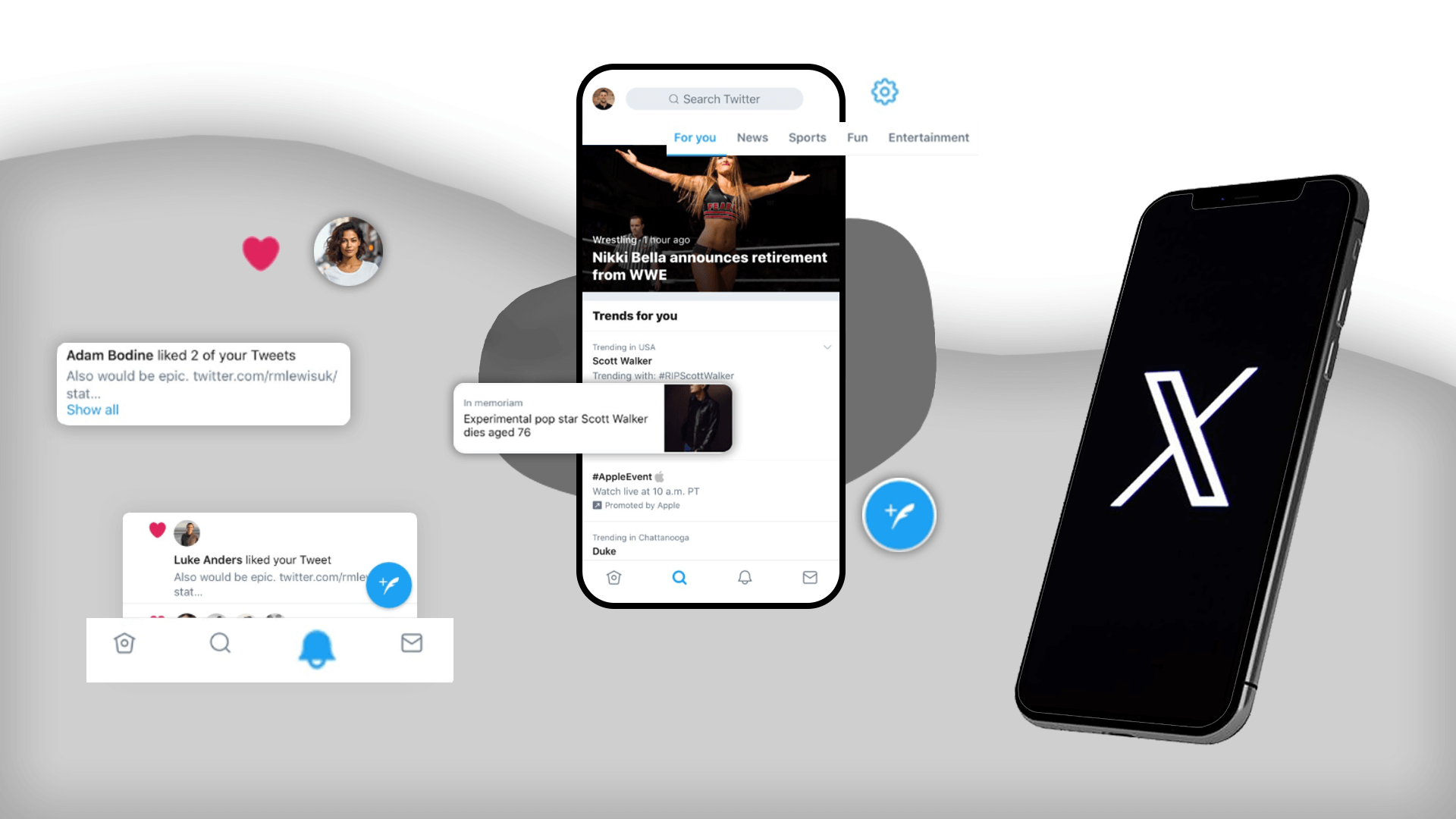Click the Search icon in bottom nav

[679, 577]
